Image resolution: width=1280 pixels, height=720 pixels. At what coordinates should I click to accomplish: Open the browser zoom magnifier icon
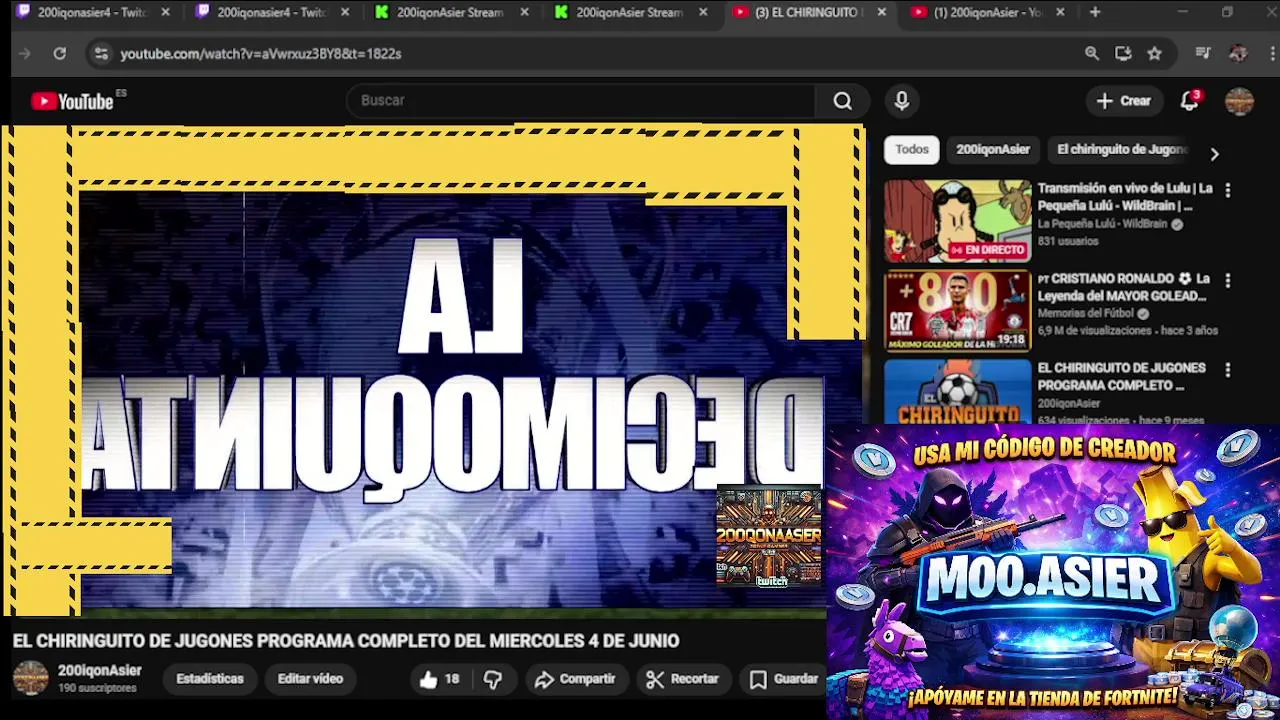click(1092, 54)
